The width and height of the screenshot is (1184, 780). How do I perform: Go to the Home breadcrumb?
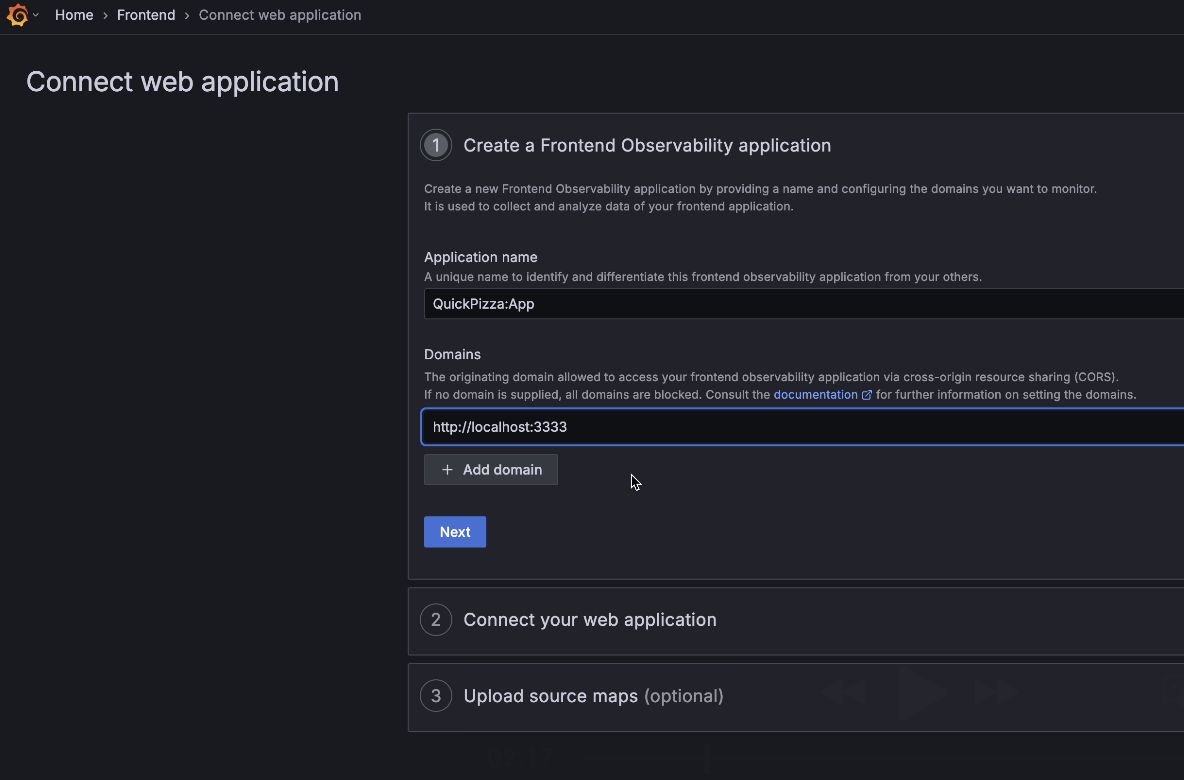74,15
